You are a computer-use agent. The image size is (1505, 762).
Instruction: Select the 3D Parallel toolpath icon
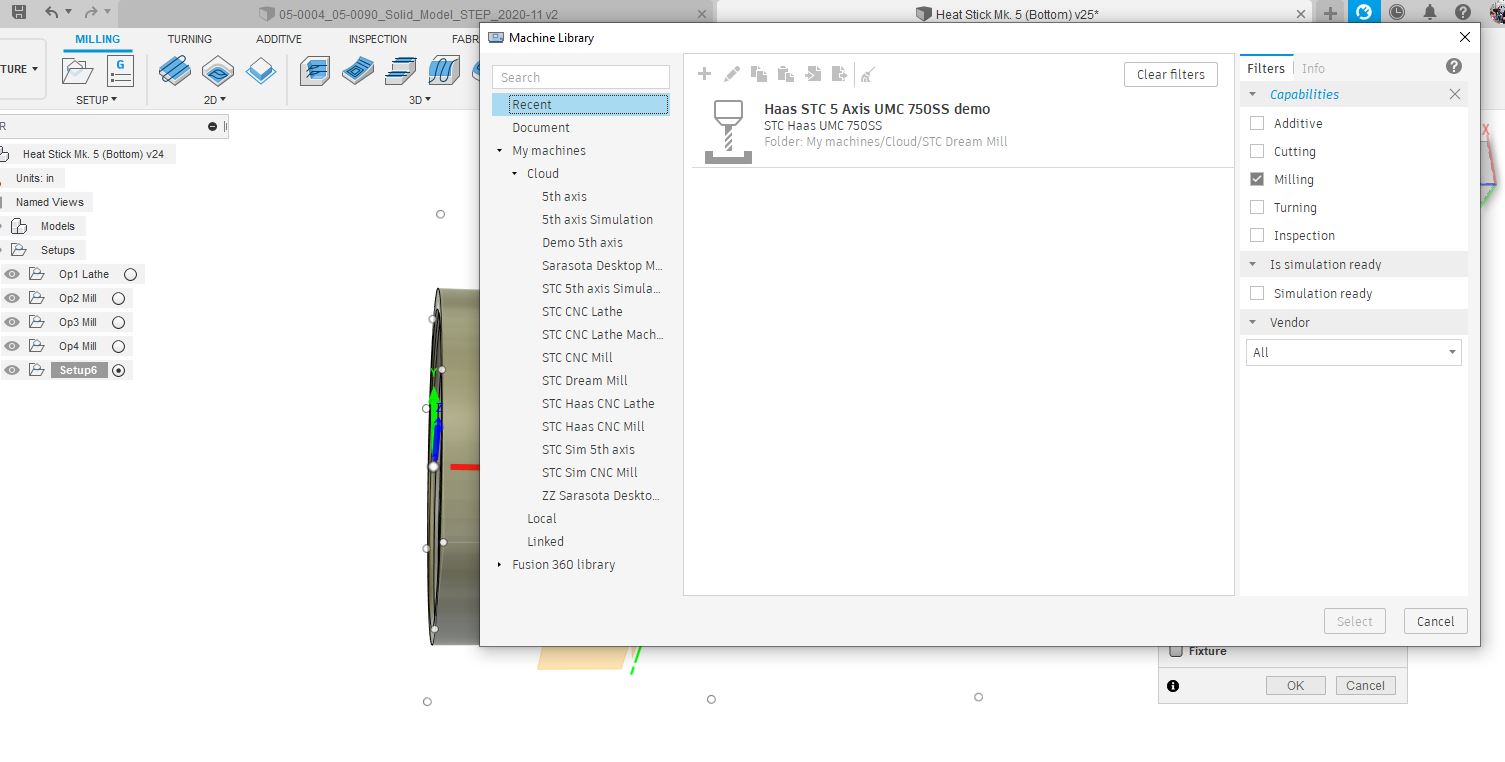401,71
